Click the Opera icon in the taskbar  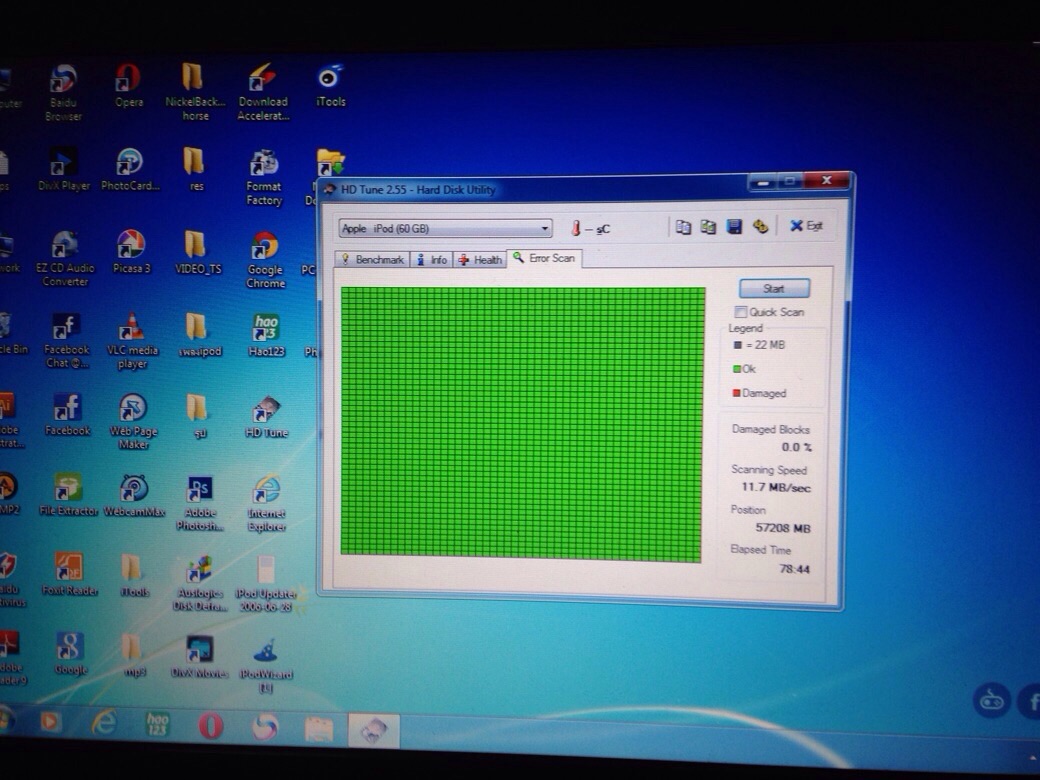tap(210, 724)
